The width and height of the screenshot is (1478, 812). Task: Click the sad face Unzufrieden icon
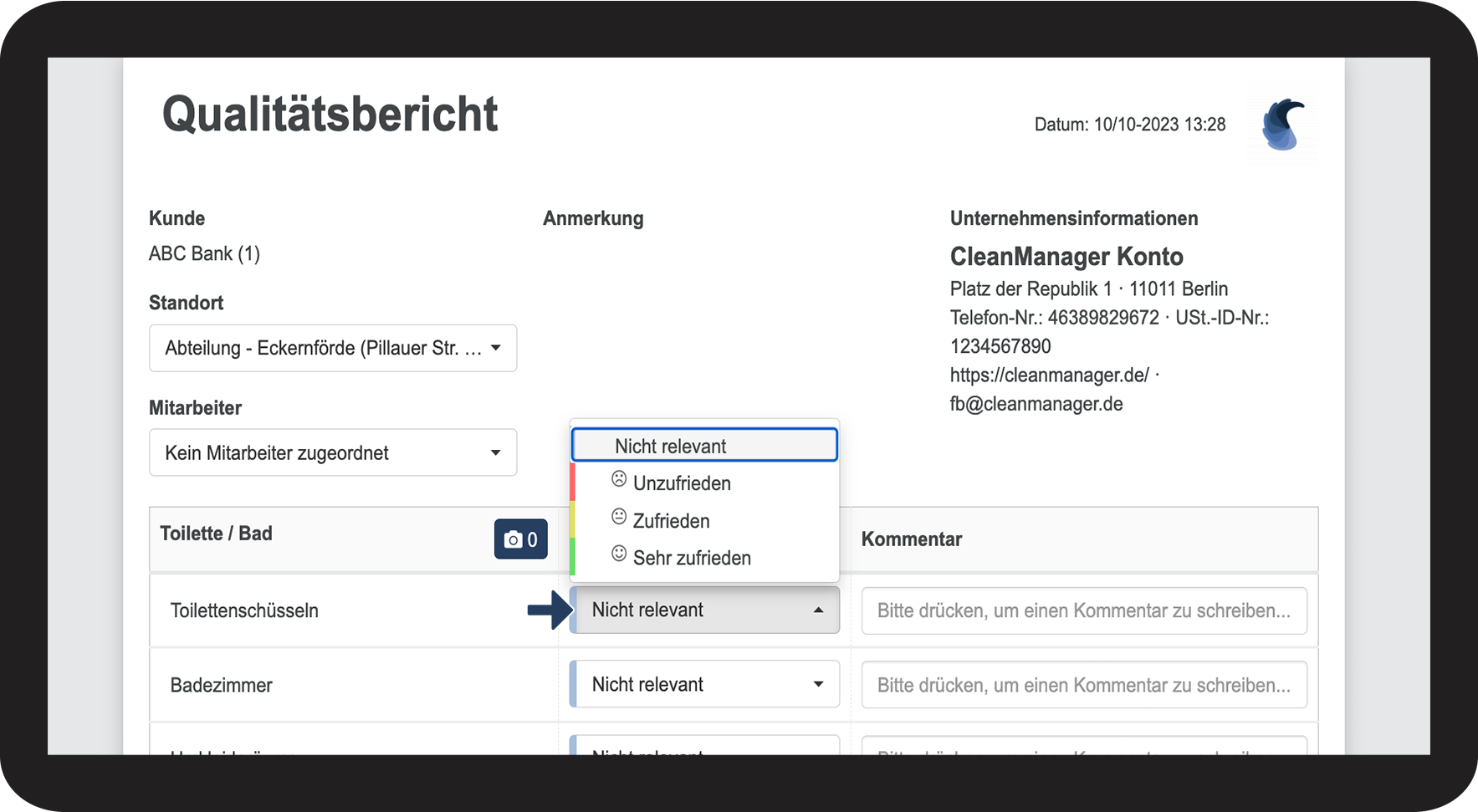tap(619, 479)
